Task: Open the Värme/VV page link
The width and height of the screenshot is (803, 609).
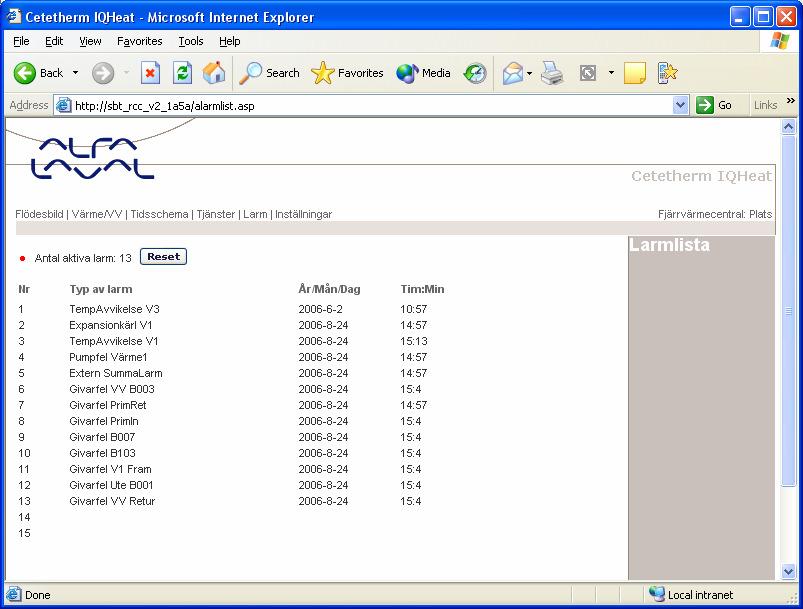Action: point(97,214)
